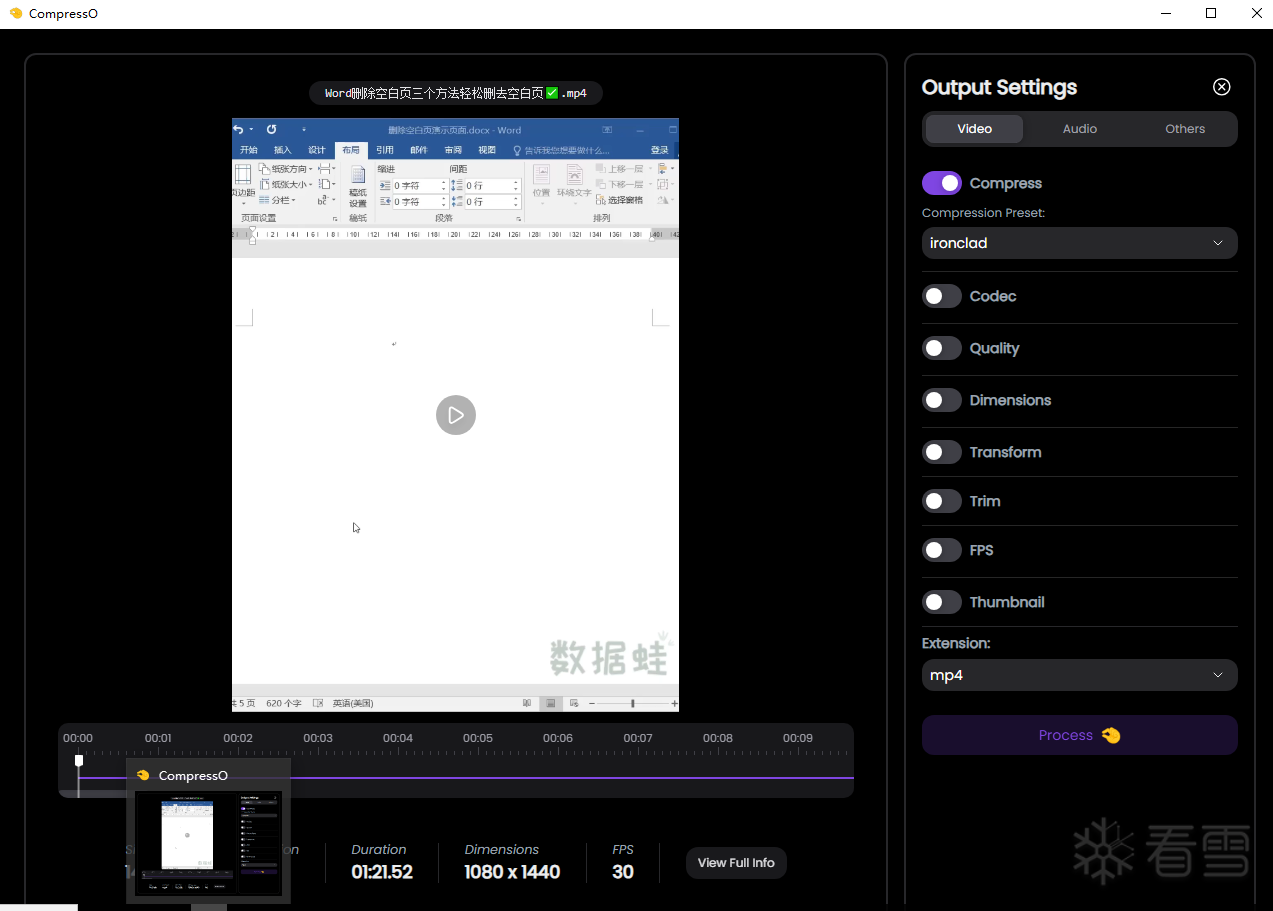Toggle the Transform option on
The width and height of the screenshot is (1273, 911).
point(941,452)
